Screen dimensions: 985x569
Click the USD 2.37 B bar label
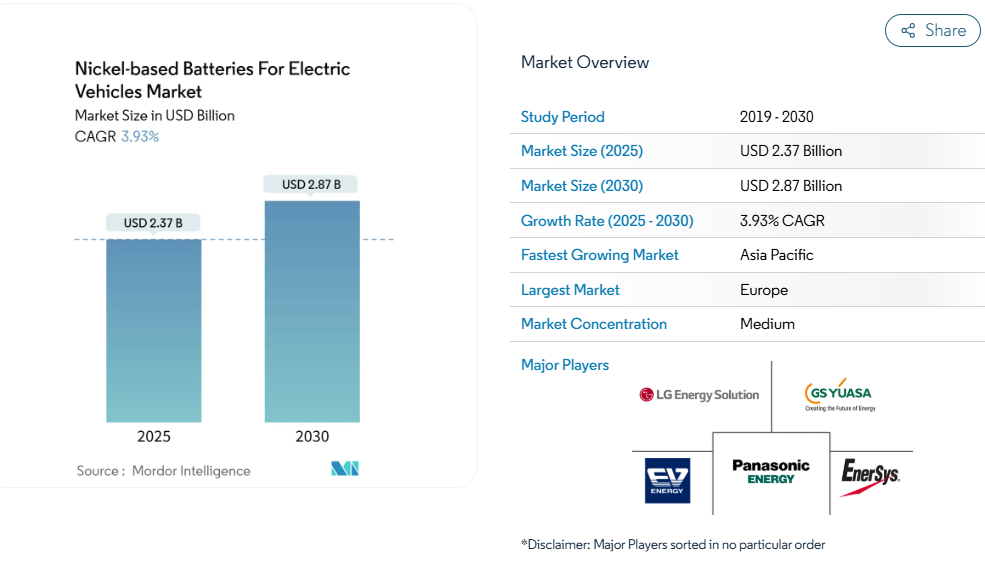click(x=153, y=223)
